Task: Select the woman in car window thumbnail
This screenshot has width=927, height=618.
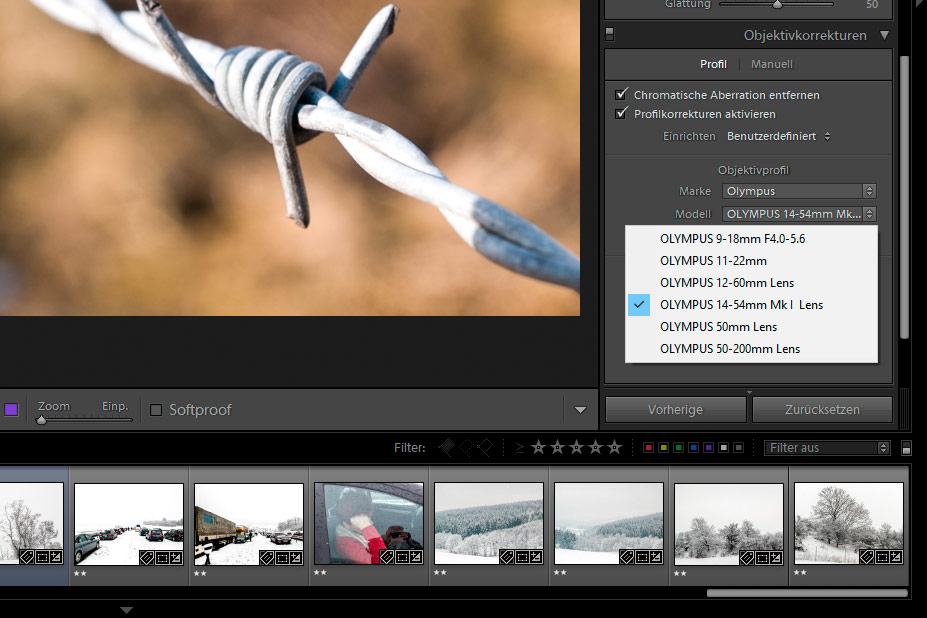Action: [369, 523]
